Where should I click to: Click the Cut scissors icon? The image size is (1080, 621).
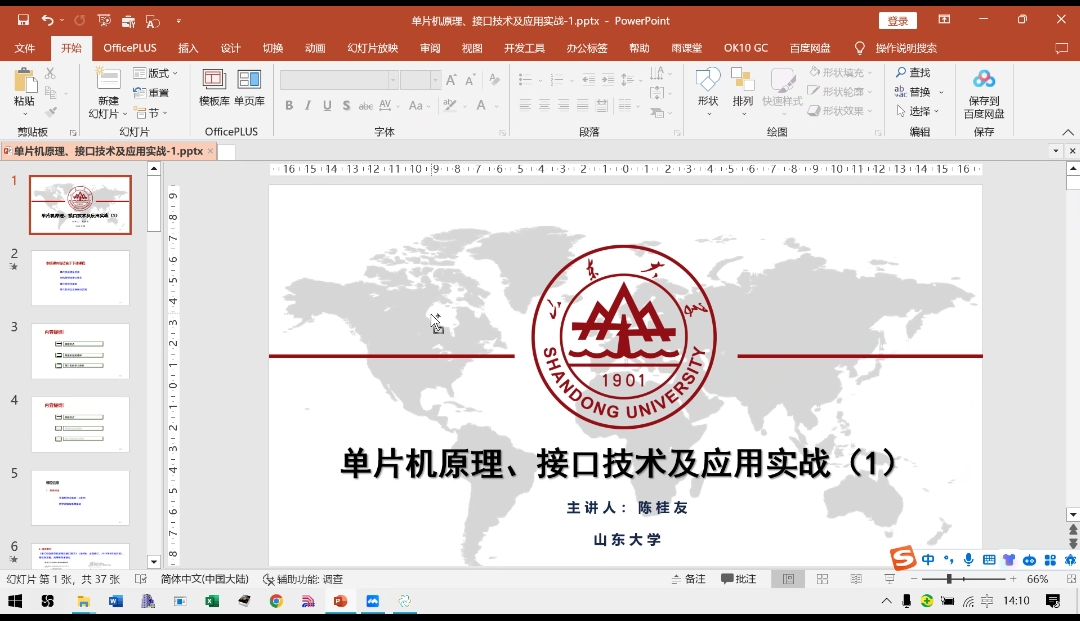(50, 73)
